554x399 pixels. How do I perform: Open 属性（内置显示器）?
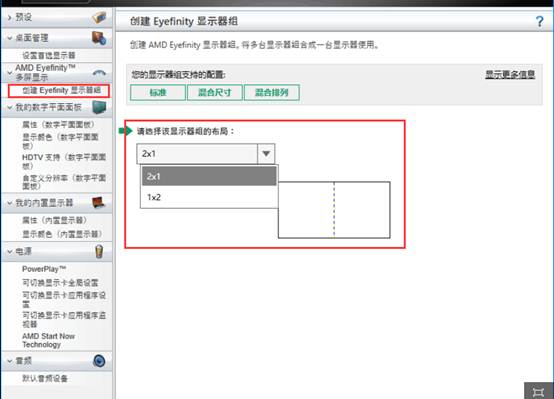click(x=54, y=220)
